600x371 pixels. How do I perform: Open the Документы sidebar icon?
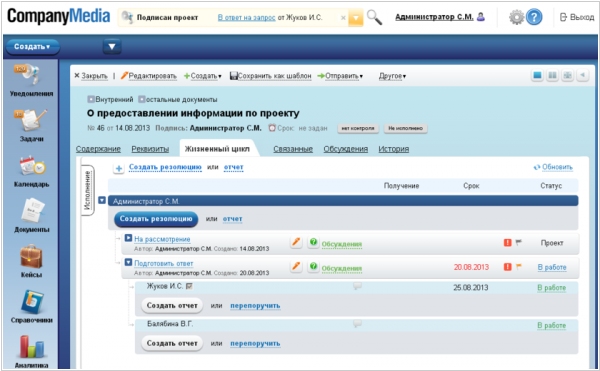pos(32,210)
